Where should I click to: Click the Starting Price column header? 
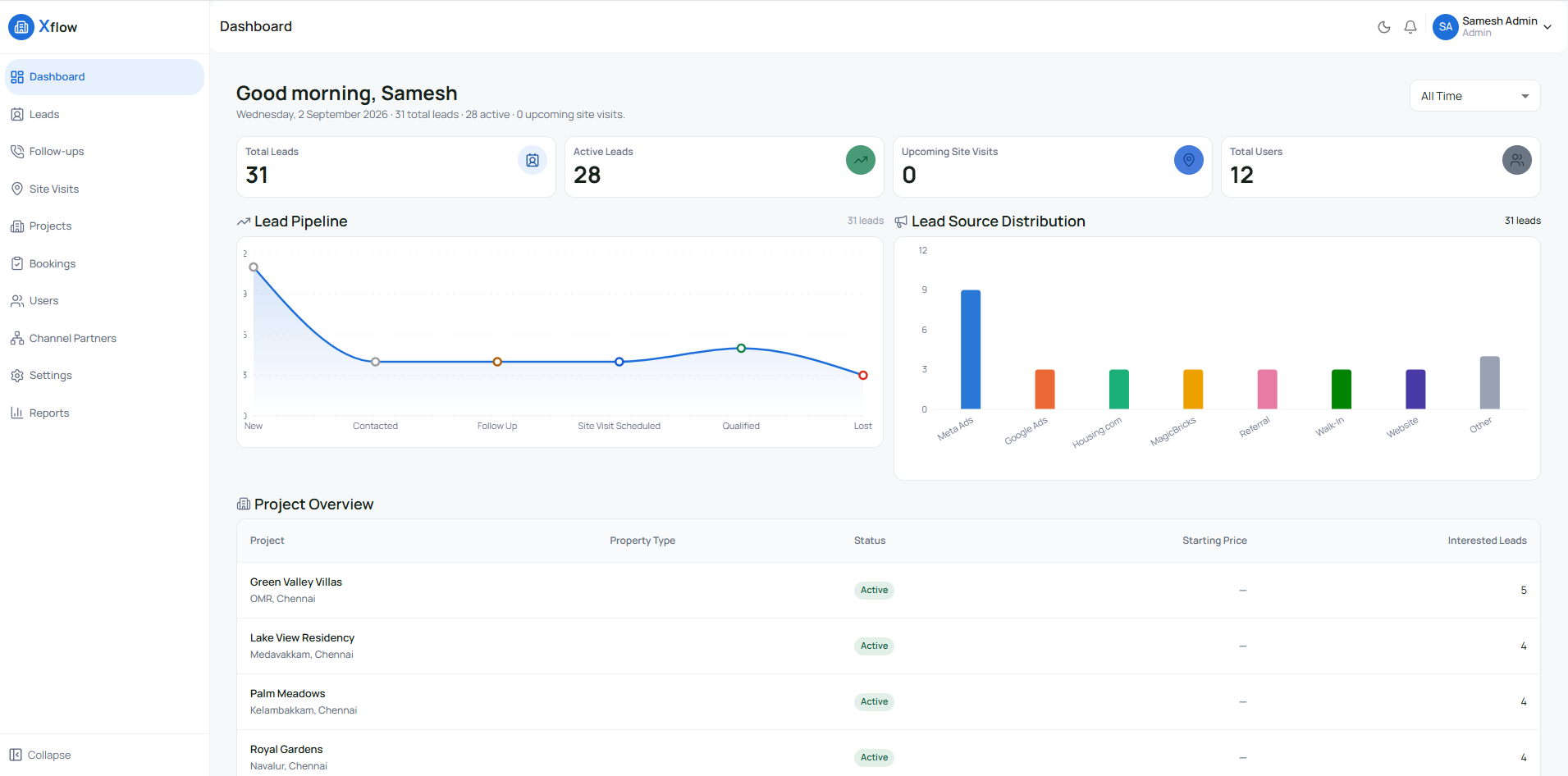pyautogui.click(x=1214, y=541)
